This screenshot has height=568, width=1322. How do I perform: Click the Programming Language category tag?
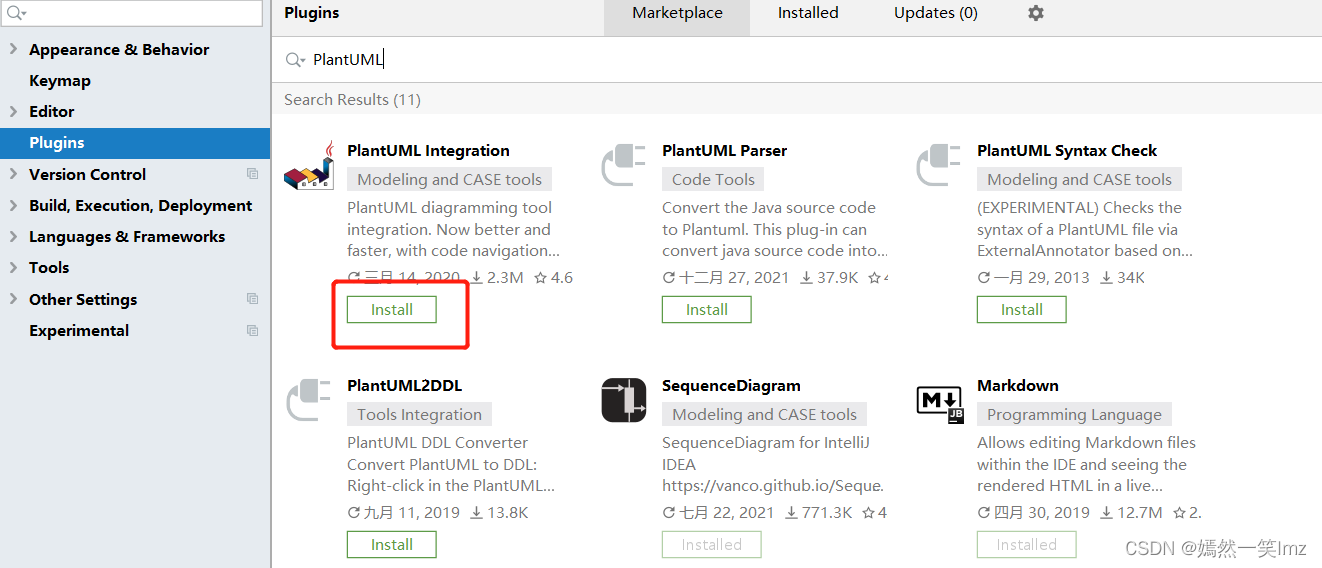click(1074, 415)
